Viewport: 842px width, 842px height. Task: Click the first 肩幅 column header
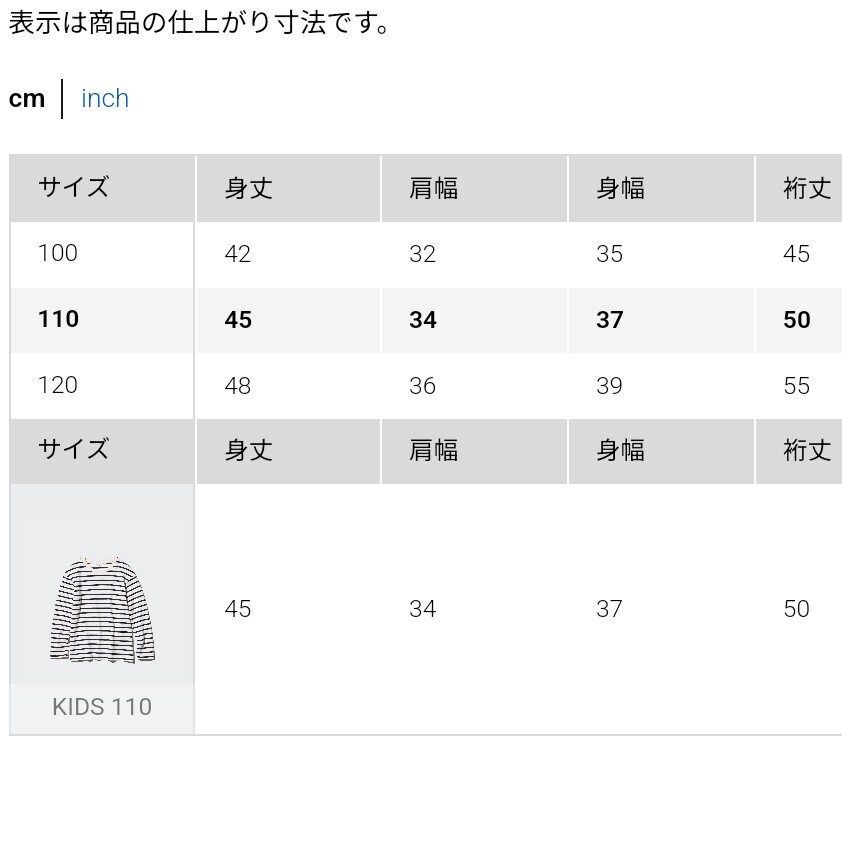point(474,188)
